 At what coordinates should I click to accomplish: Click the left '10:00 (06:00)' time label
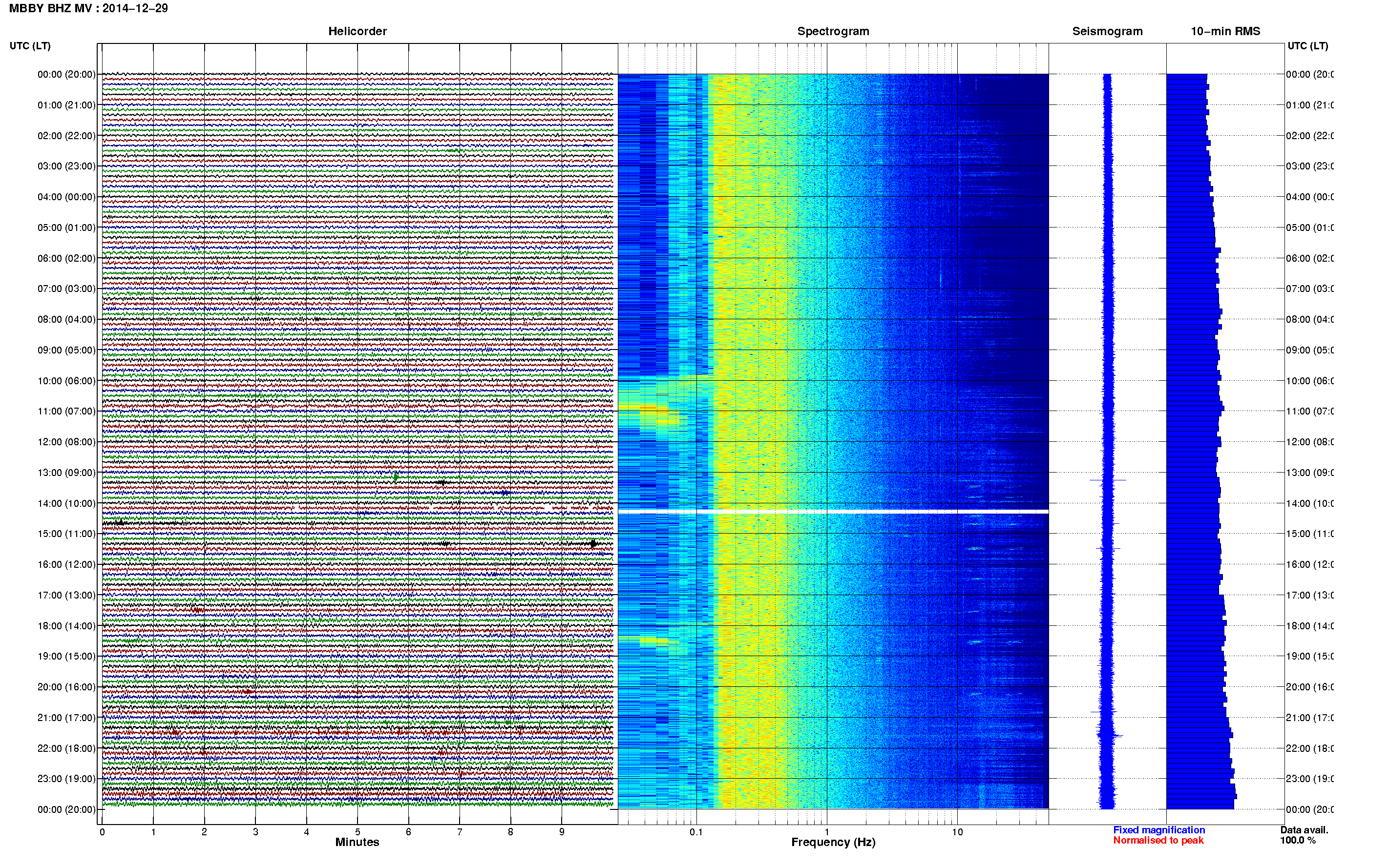[66, 381]
